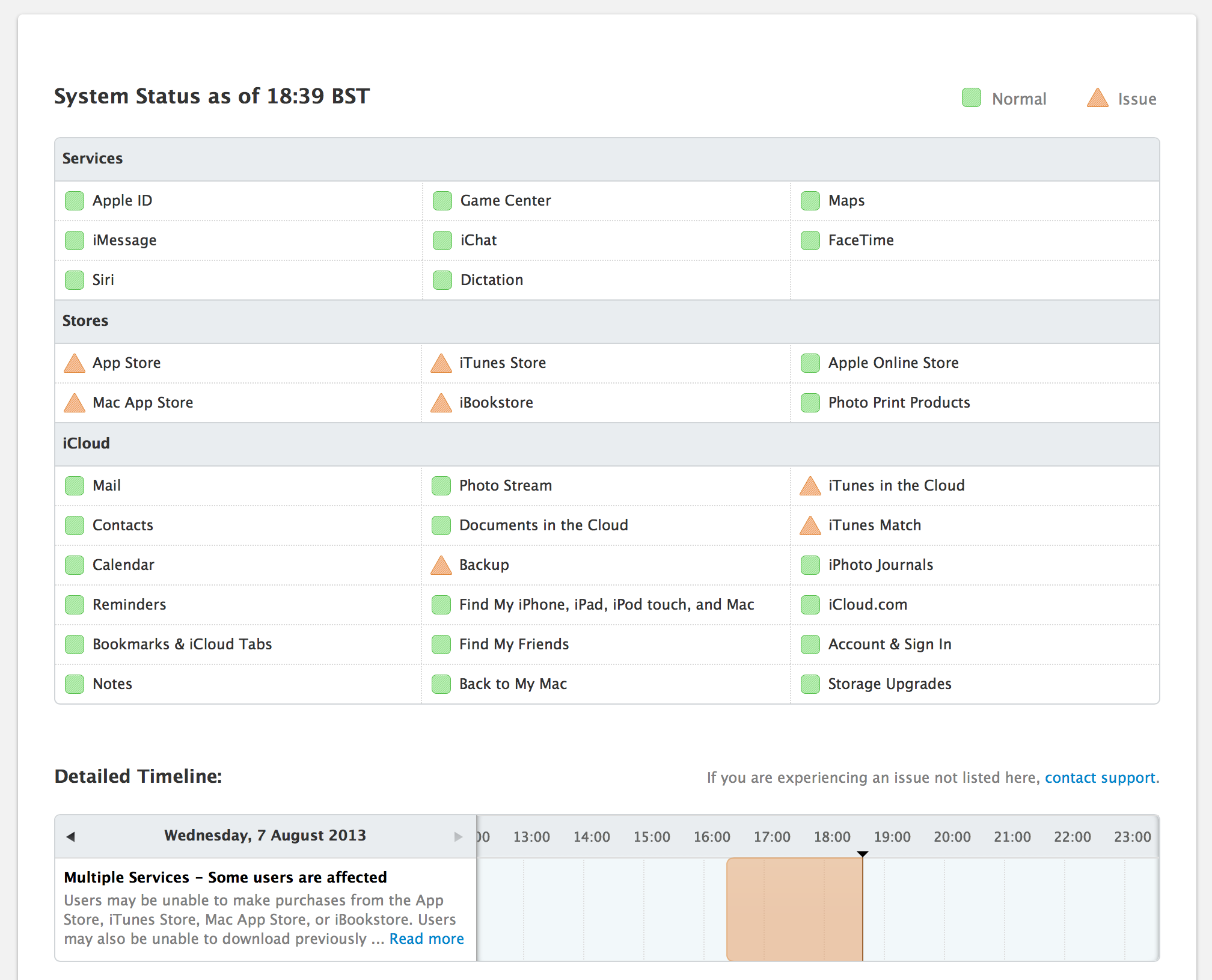This screenshot has width=1212, height=980.
Task: Click the 16:00 label on timeline header
Action: (x=712, y=837)
